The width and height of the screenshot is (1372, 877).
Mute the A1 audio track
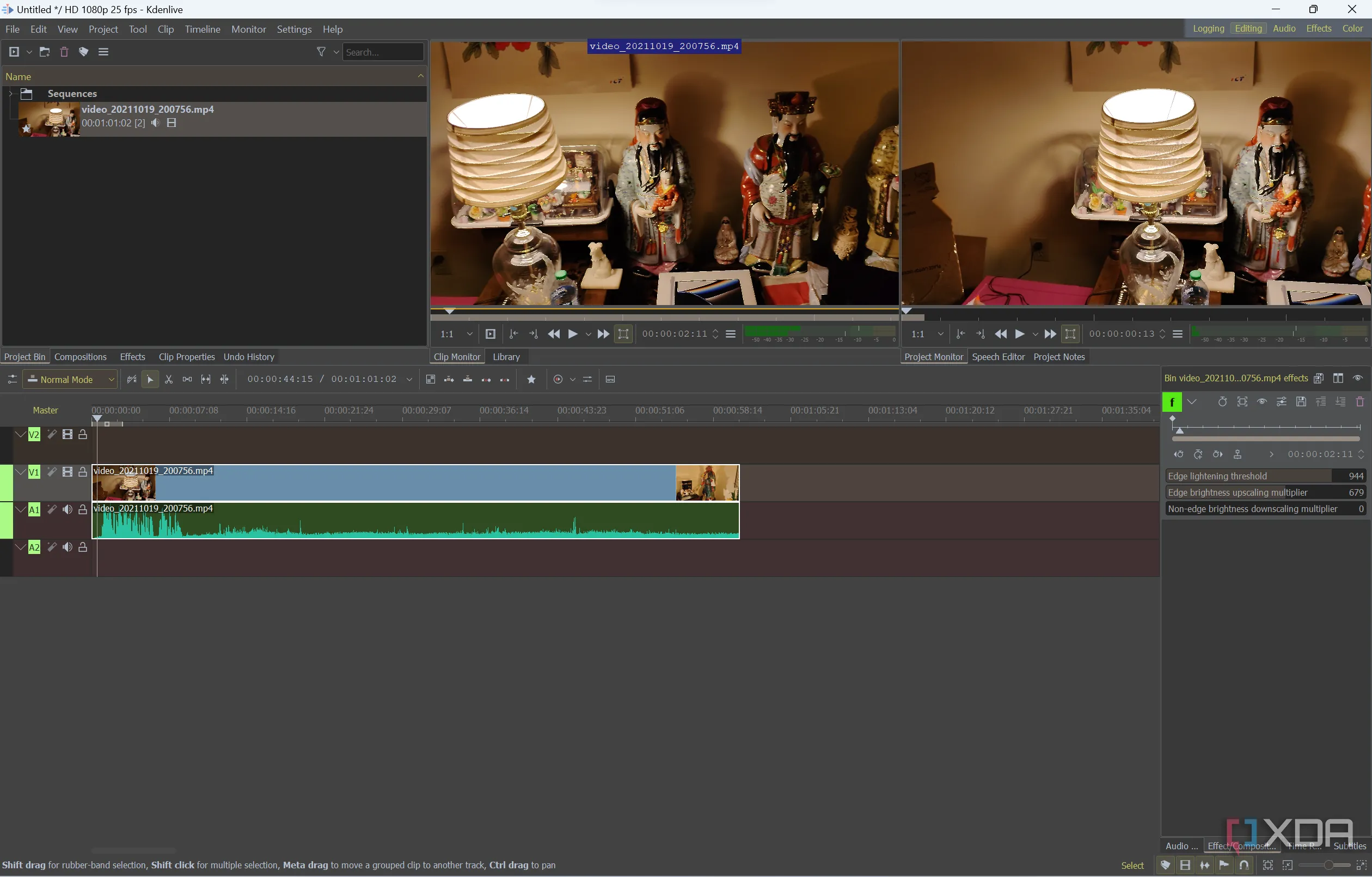click(67, 510)
